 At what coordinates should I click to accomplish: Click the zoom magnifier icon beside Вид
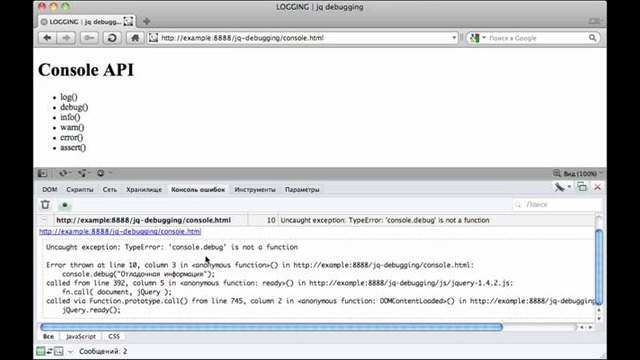pos(557,173)
